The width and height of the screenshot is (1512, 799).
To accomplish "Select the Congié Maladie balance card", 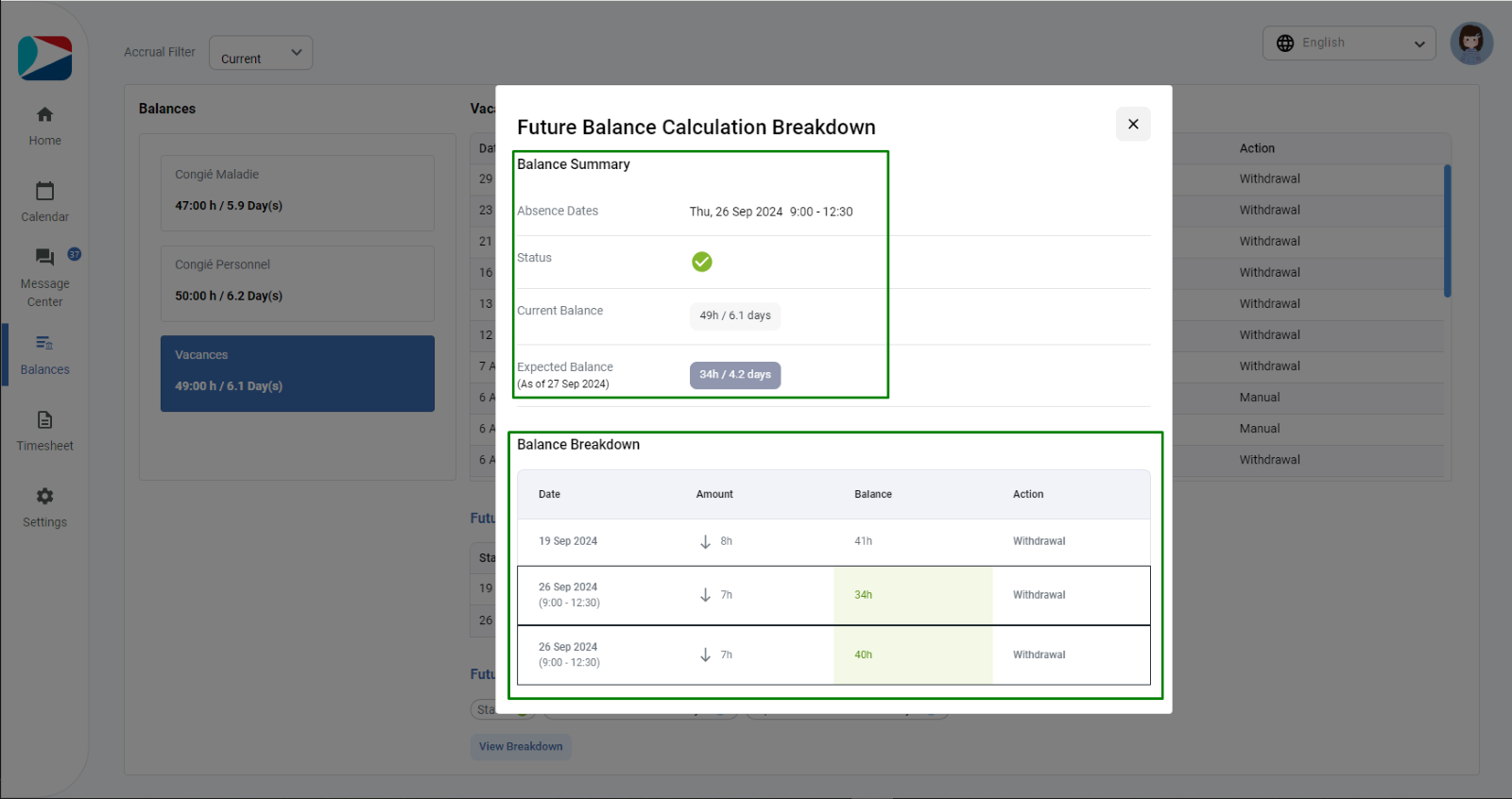I will 298,193.
